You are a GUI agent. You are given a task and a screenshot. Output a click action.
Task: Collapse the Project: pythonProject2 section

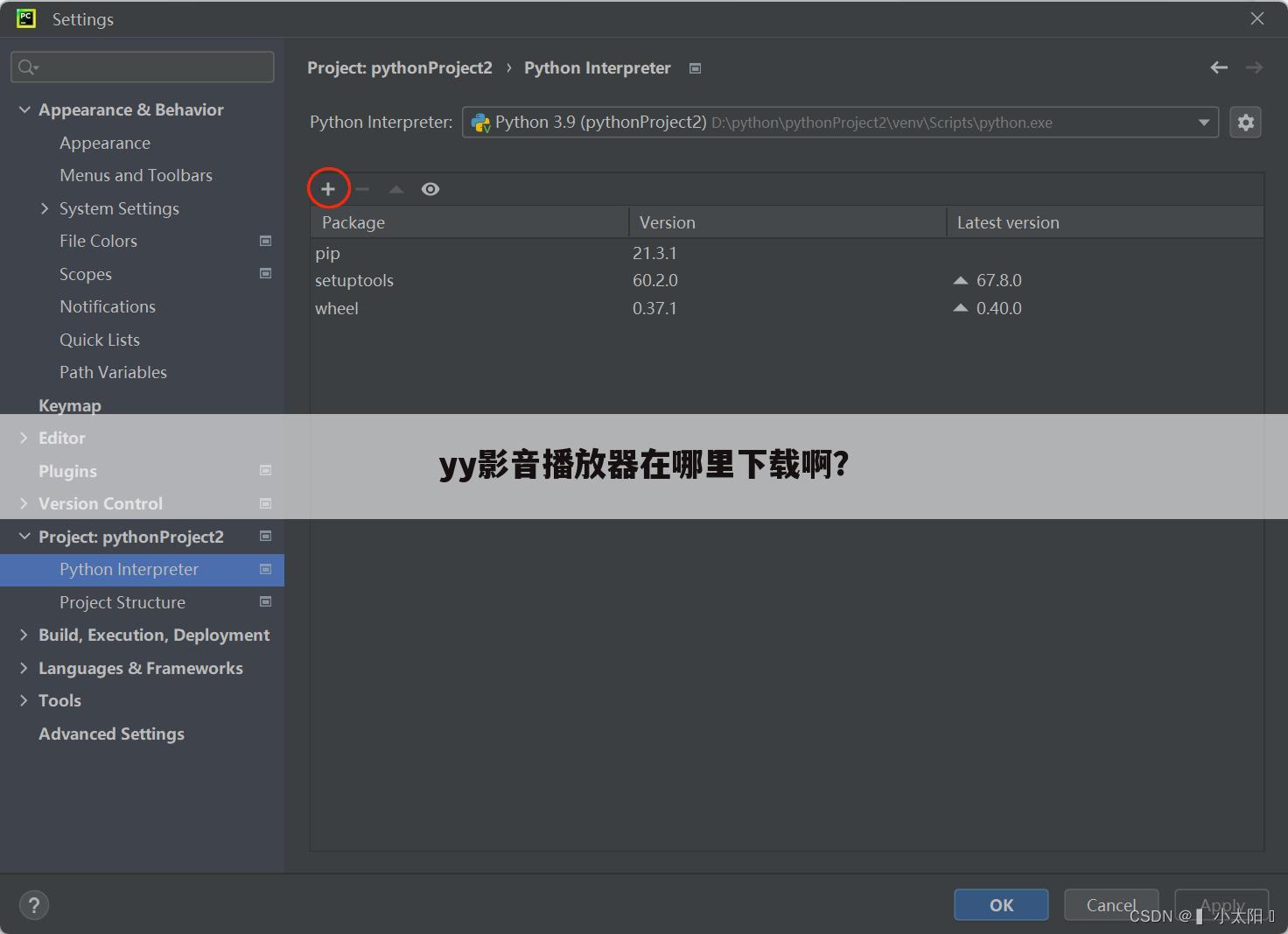tap(24, 537)
